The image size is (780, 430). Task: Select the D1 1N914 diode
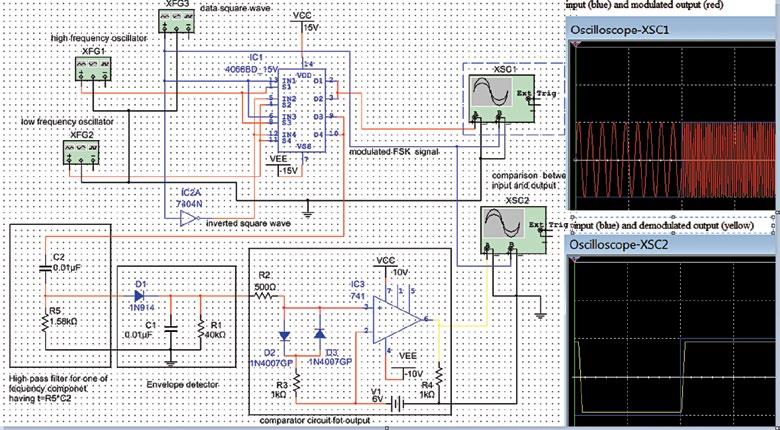click(139, 295)
